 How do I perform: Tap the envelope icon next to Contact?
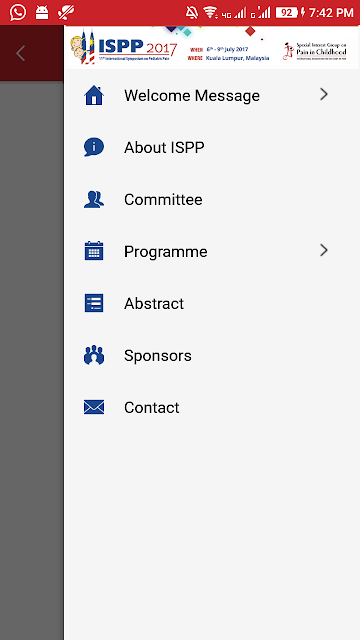click(x=94, y=407)
